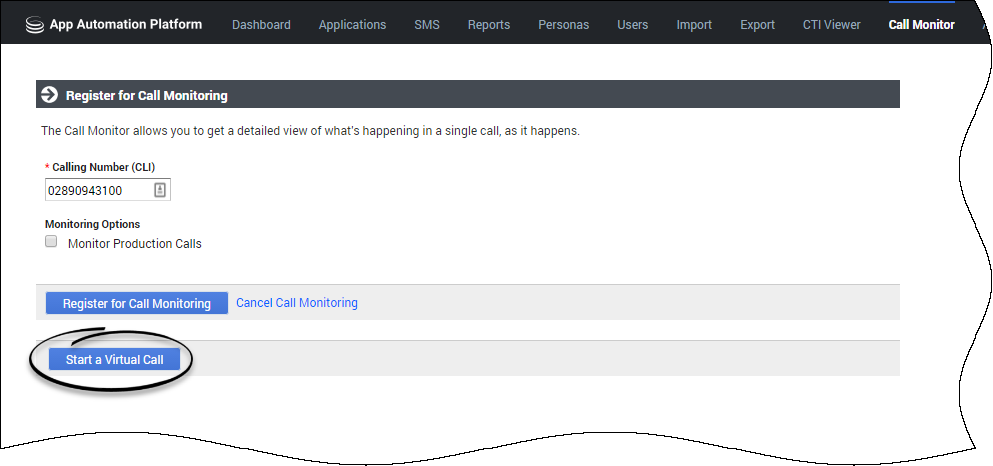Click the Monitoring Options label
The width and height of the screenshot is (993, 466).
click(92, 224)
